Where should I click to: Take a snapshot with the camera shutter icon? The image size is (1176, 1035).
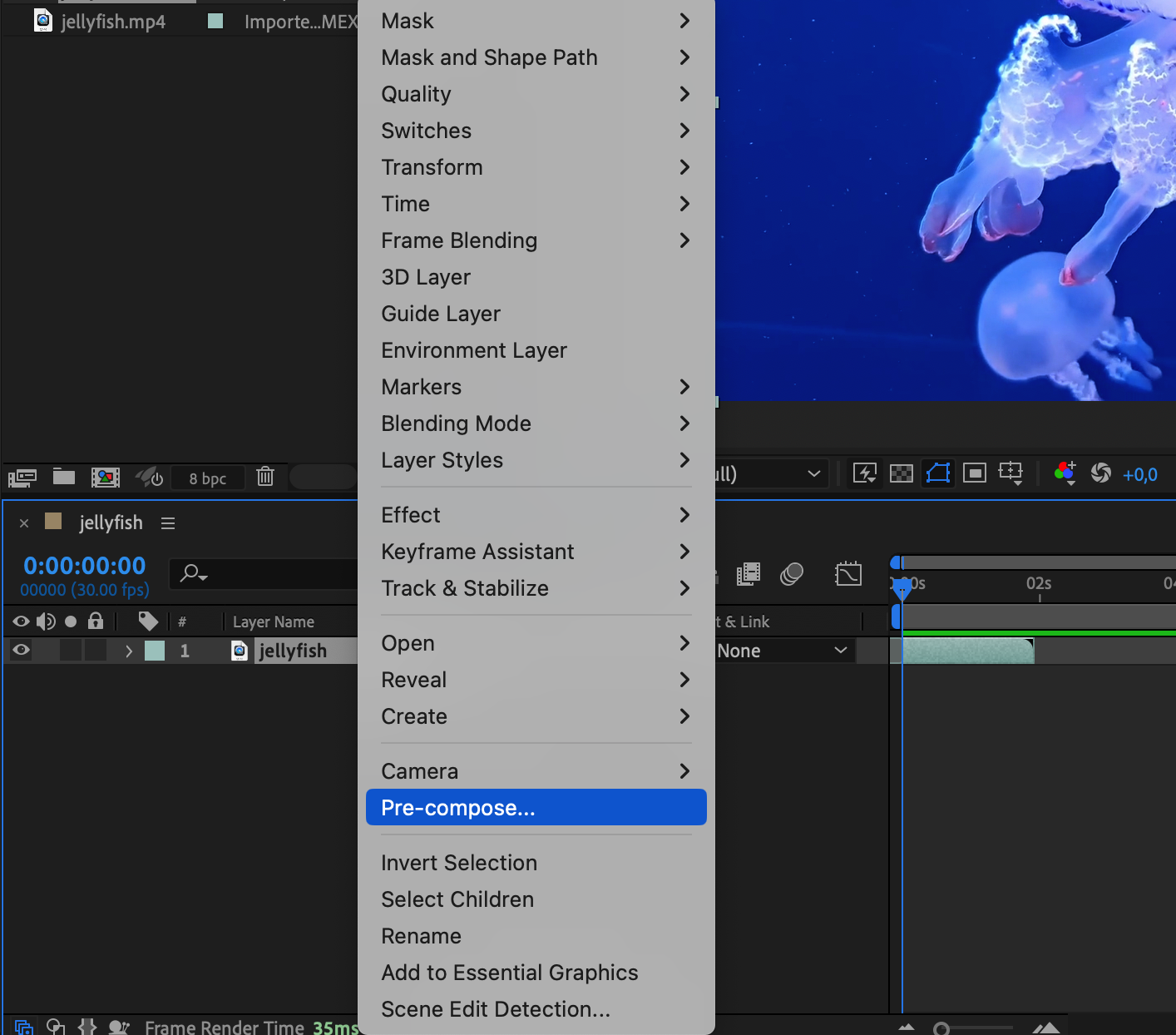coord(1100,473)
